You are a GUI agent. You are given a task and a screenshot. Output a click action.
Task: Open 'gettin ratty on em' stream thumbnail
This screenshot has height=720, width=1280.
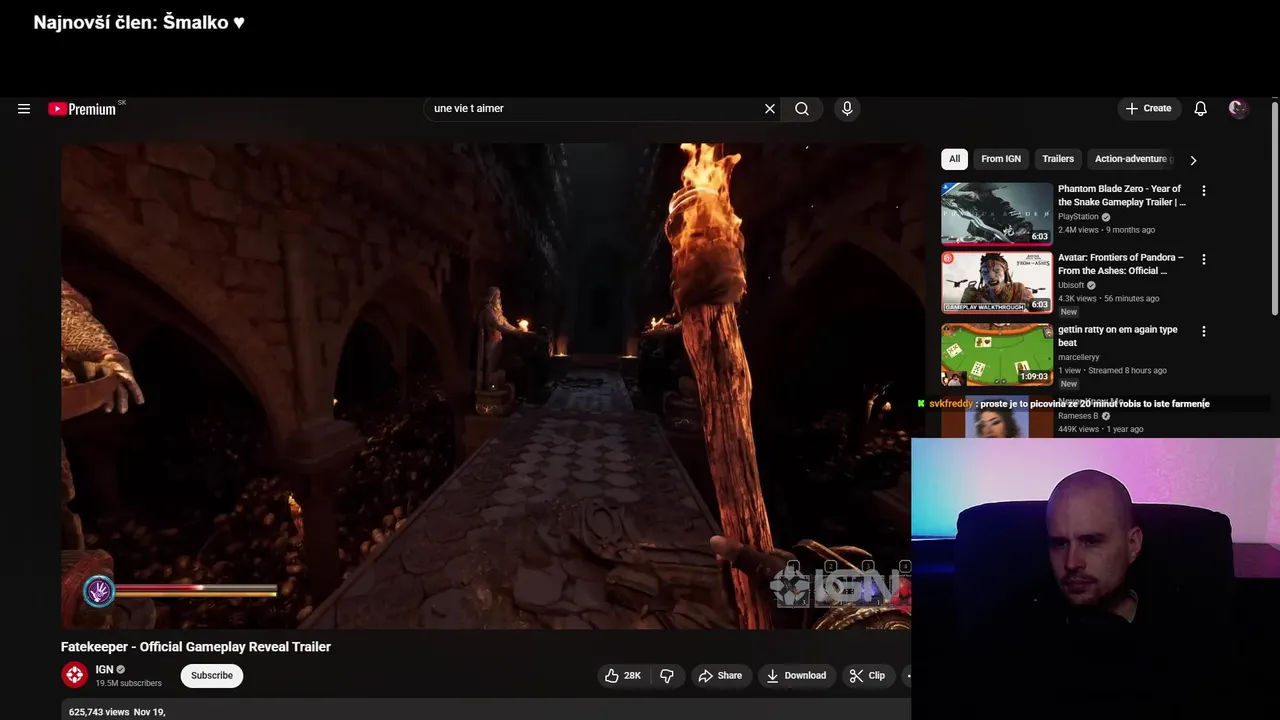(997, 353)
